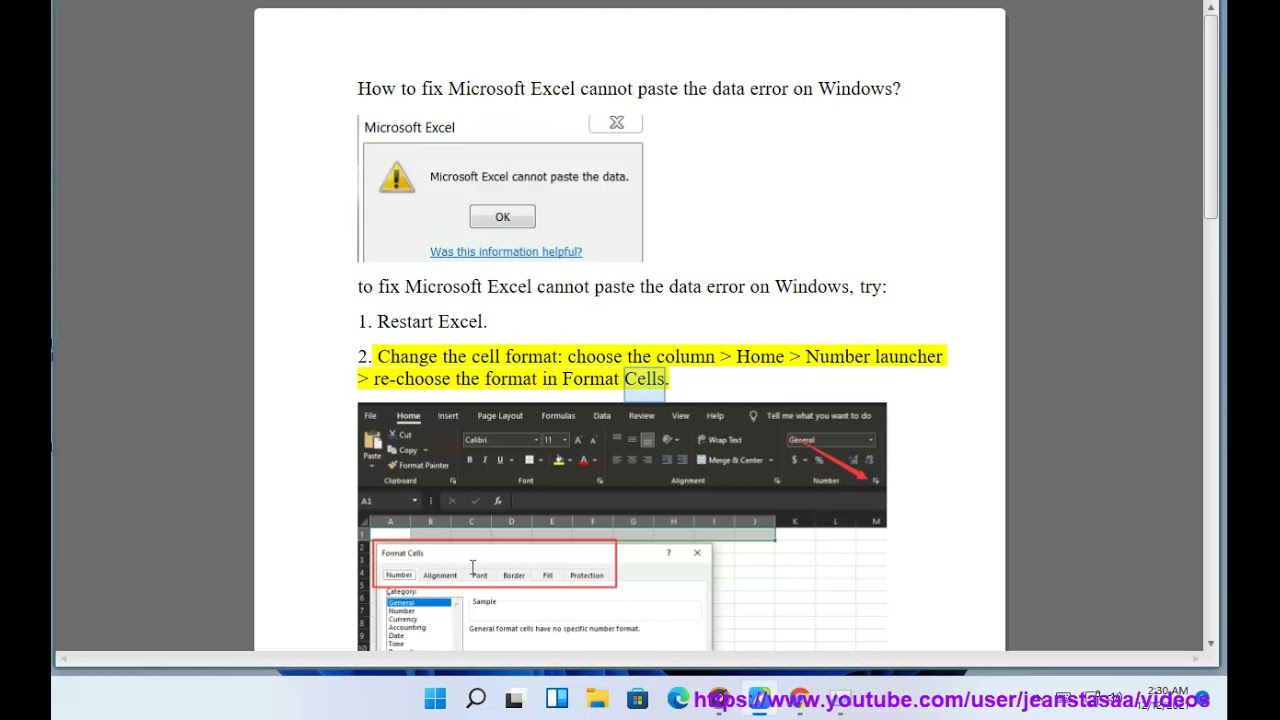
Task: Click red font color icon in Excel picture
Action: (584, 460)
